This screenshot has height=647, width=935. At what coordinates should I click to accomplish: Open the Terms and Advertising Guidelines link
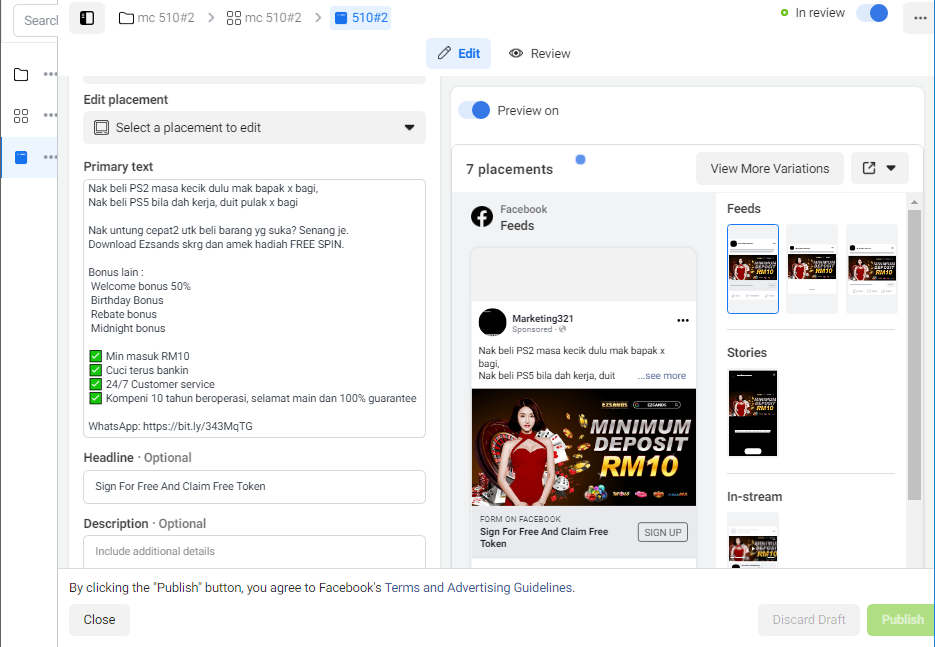click(479, 587)
